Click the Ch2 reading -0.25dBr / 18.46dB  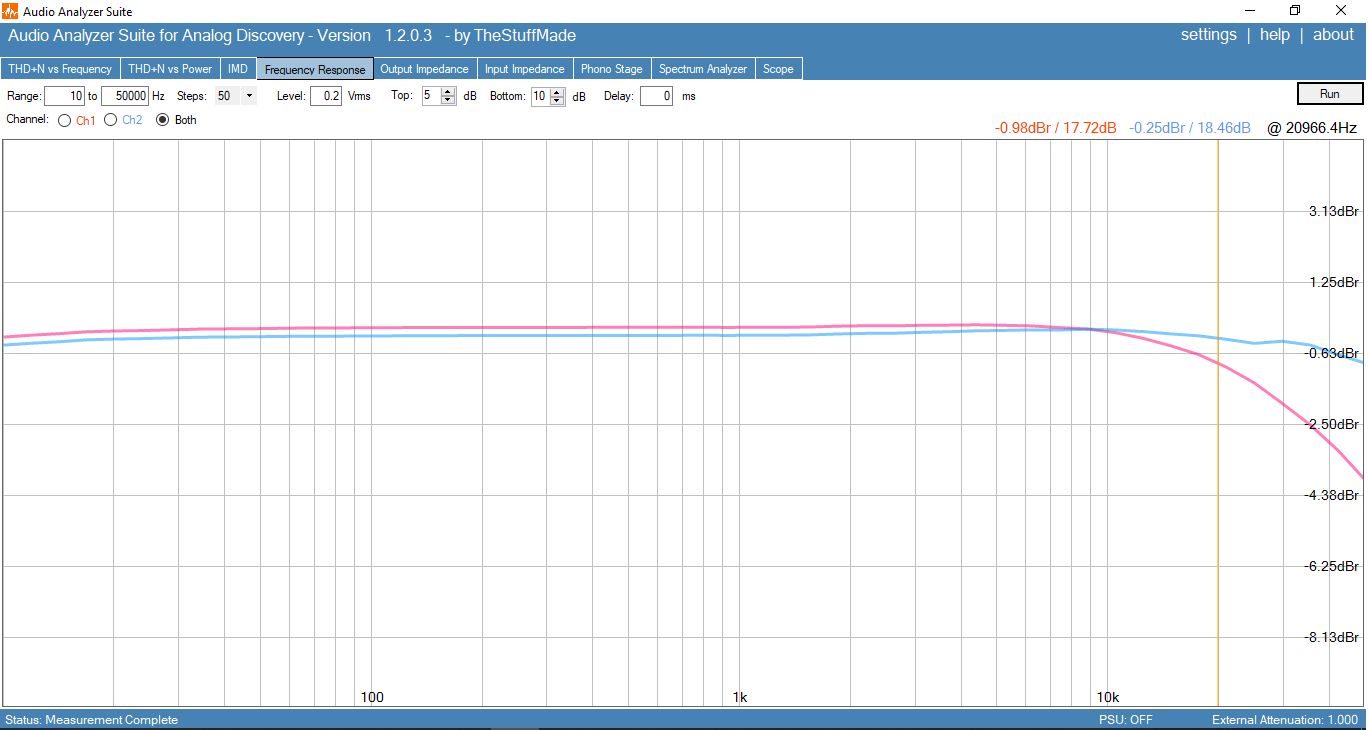point(1190,128)
